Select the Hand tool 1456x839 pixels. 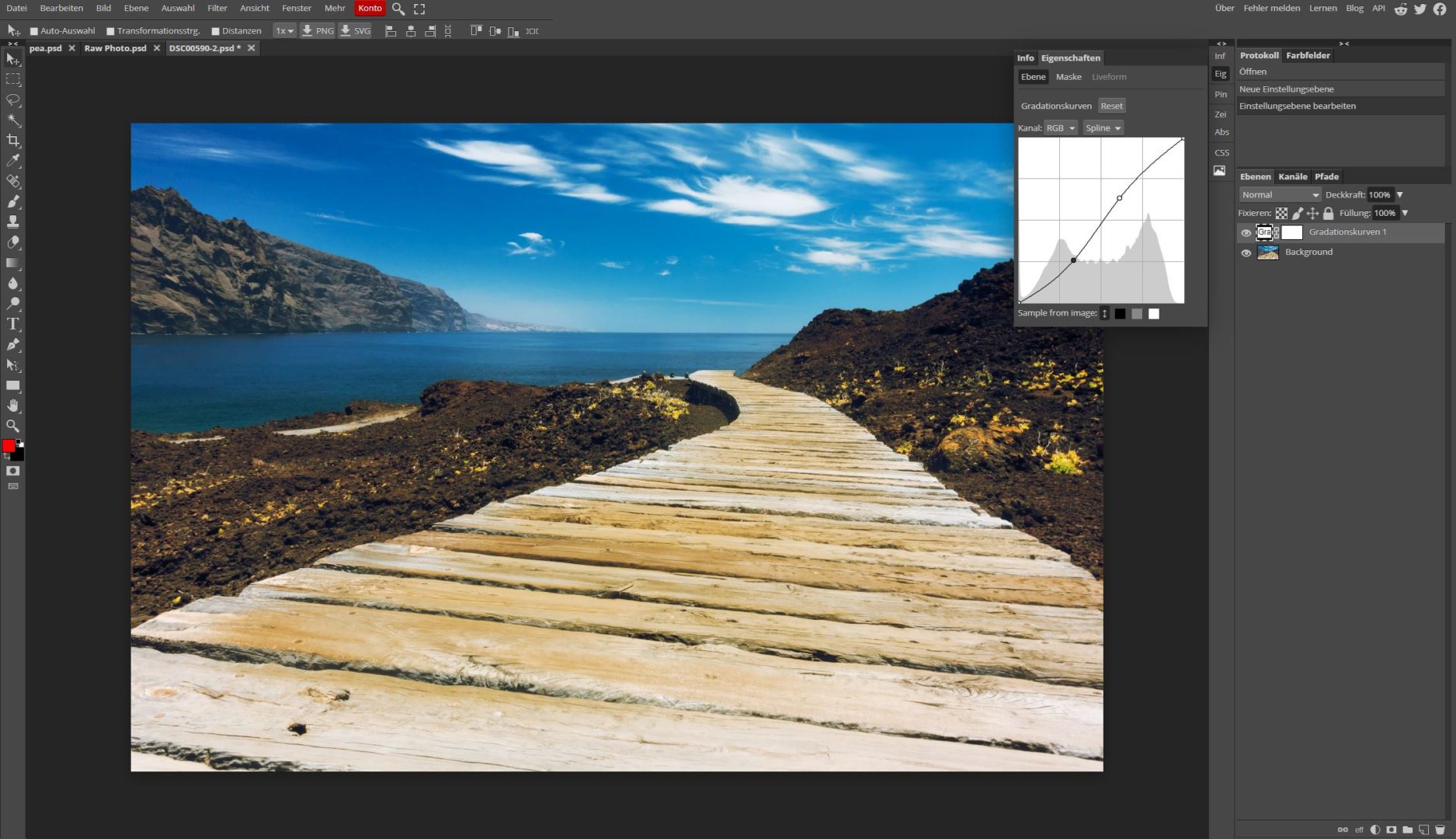(x=12, y=405)
